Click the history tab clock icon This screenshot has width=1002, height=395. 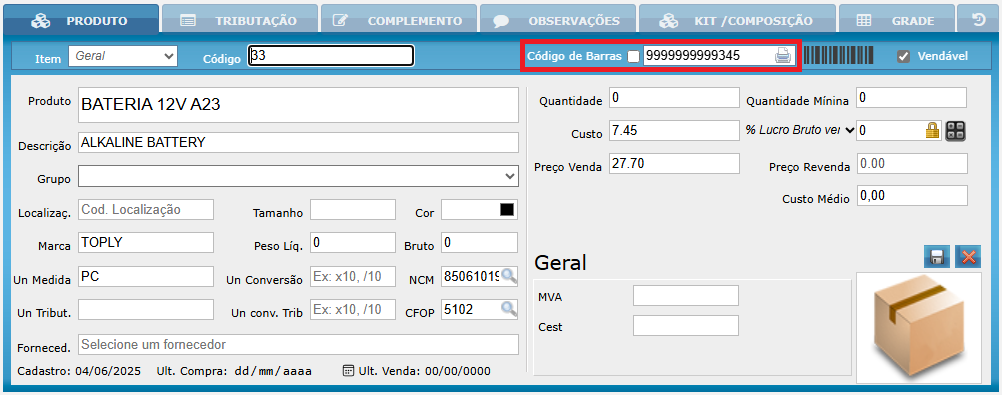(978, 20)
